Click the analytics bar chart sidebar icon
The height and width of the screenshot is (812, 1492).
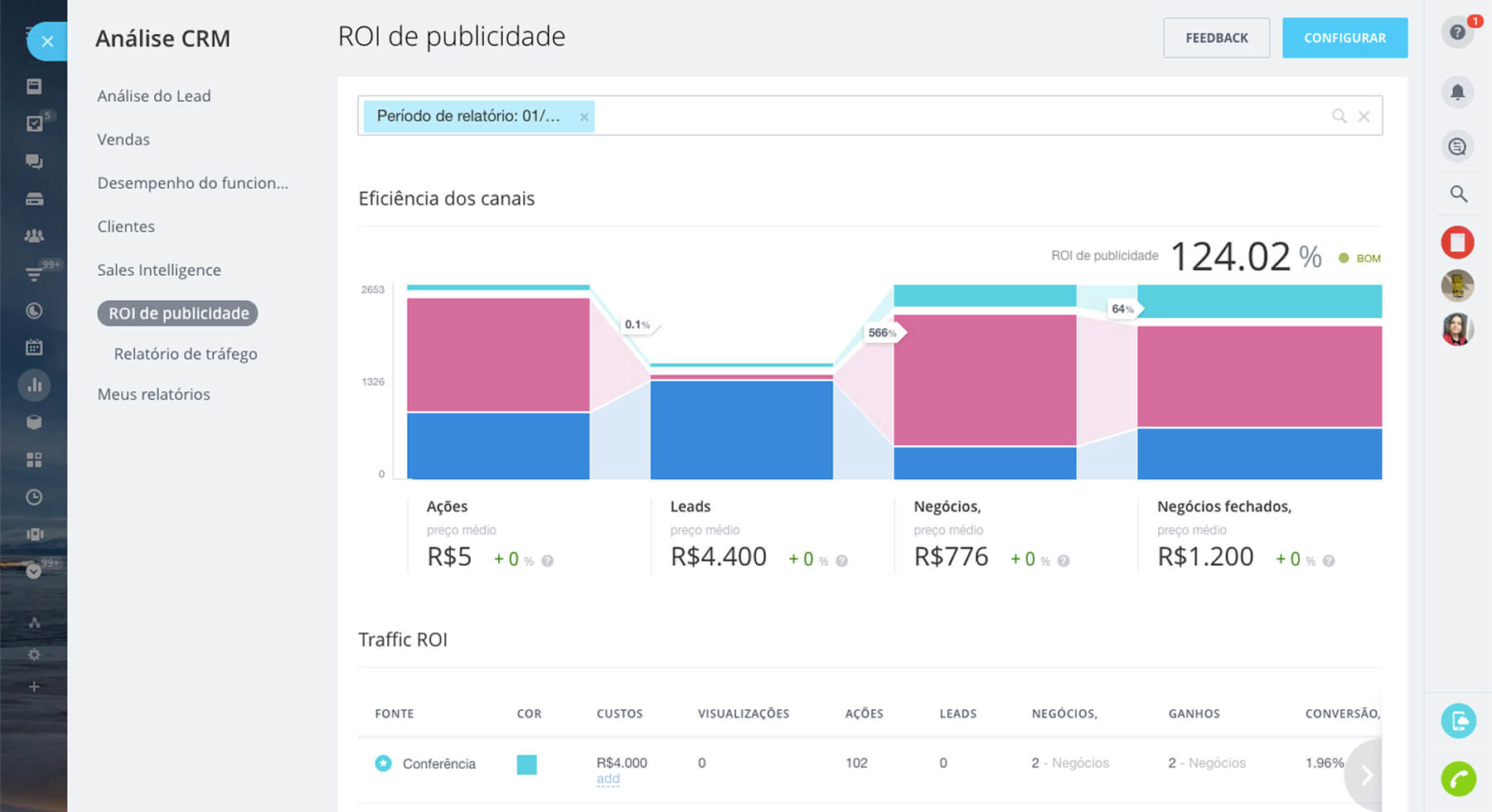click(x=34, y=385)
